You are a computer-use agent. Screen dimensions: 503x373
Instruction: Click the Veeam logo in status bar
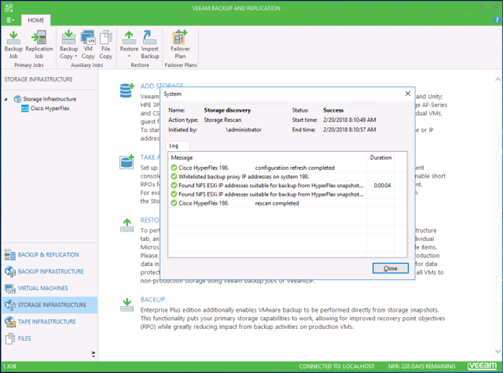coord(482,366)
